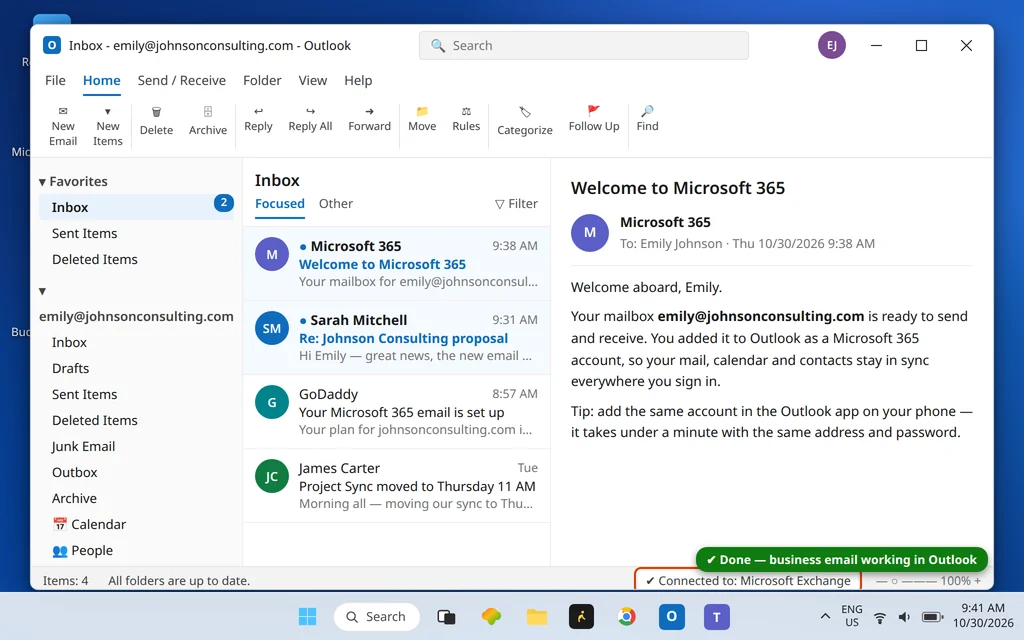The image size is (1024, 640).
Task: Switch to the Focused inbox tab
Action: pos(280,204)
